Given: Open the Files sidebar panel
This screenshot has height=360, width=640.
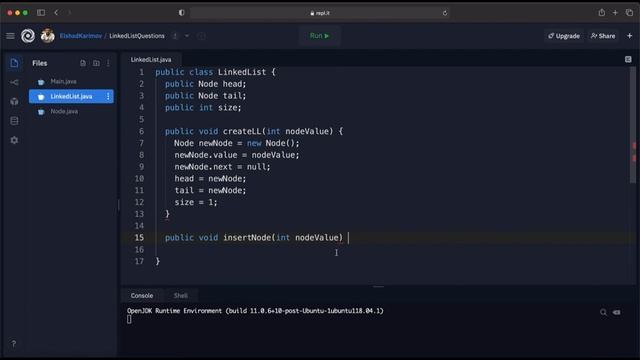Looking at the screenshot, I should (14, 63).
